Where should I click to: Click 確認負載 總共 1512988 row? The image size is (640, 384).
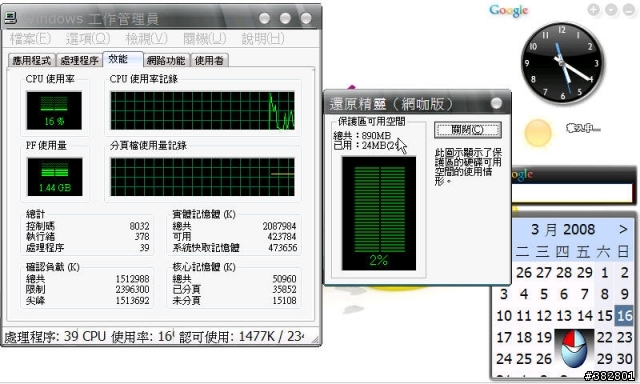87,279
